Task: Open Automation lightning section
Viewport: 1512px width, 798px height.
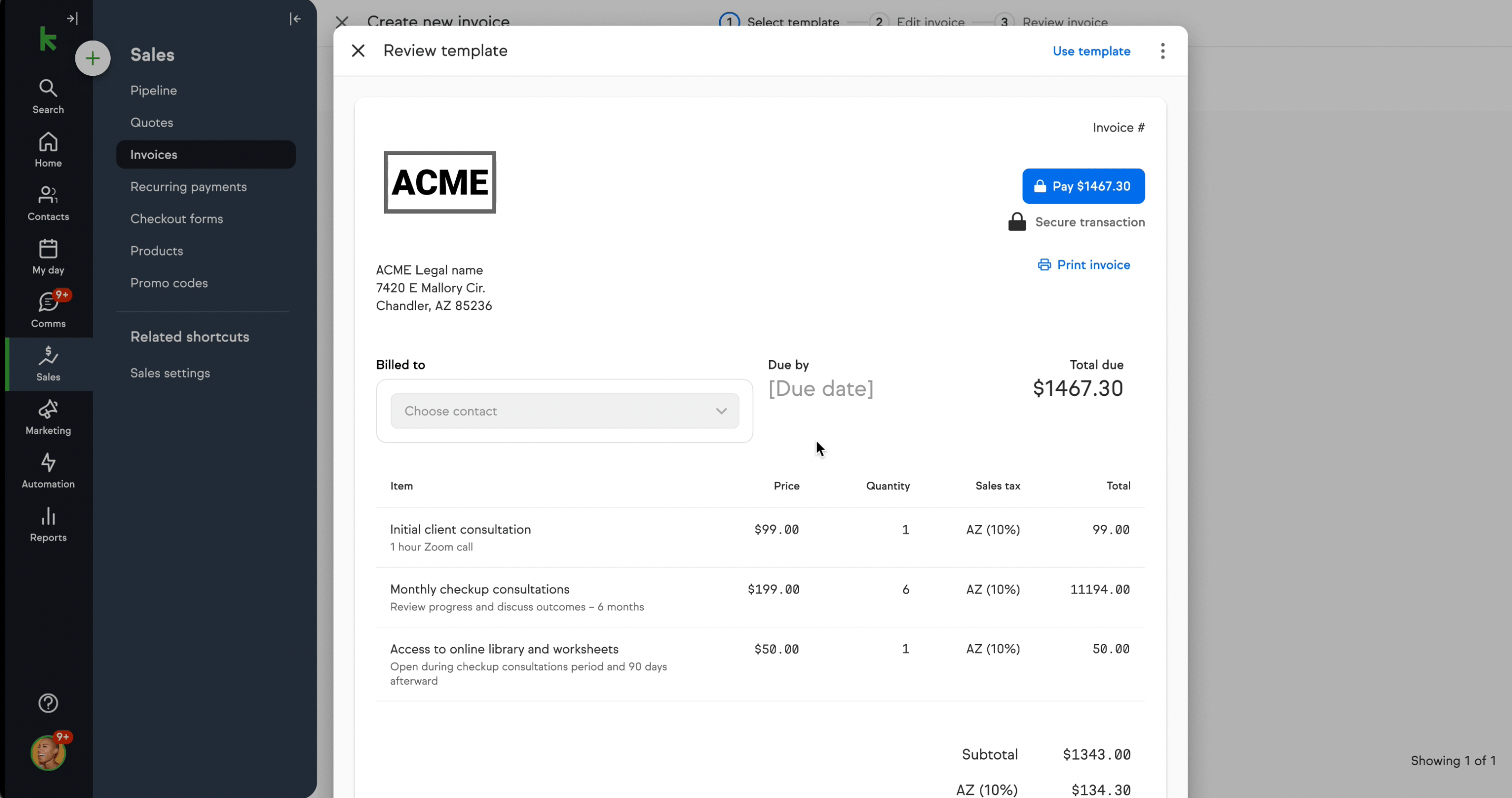Action: [48, 471]
